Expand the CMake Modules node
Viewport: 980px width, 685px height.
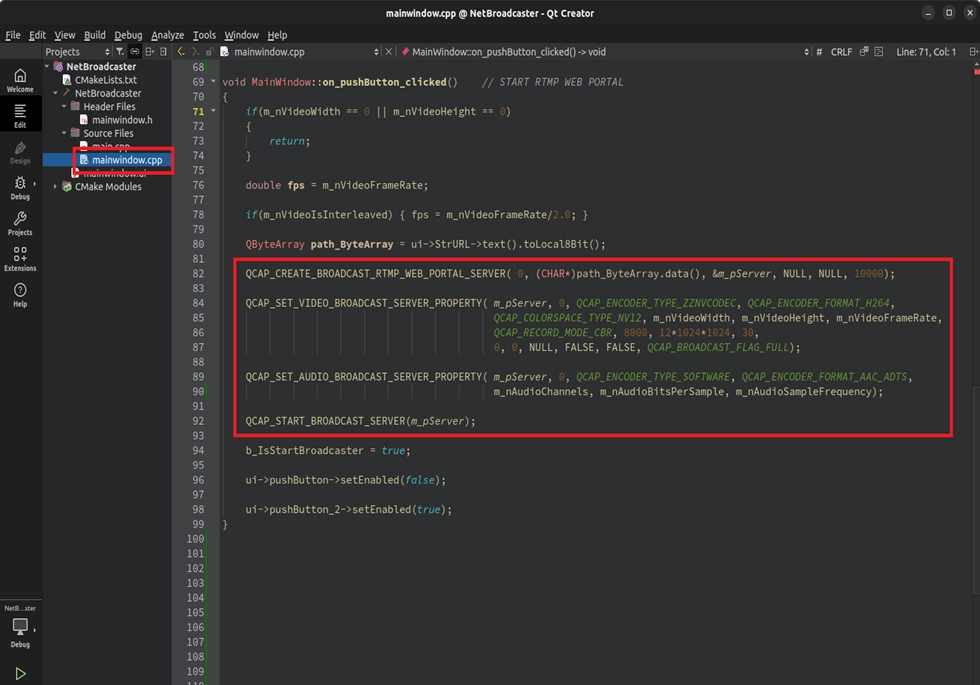tap(56, 186)
